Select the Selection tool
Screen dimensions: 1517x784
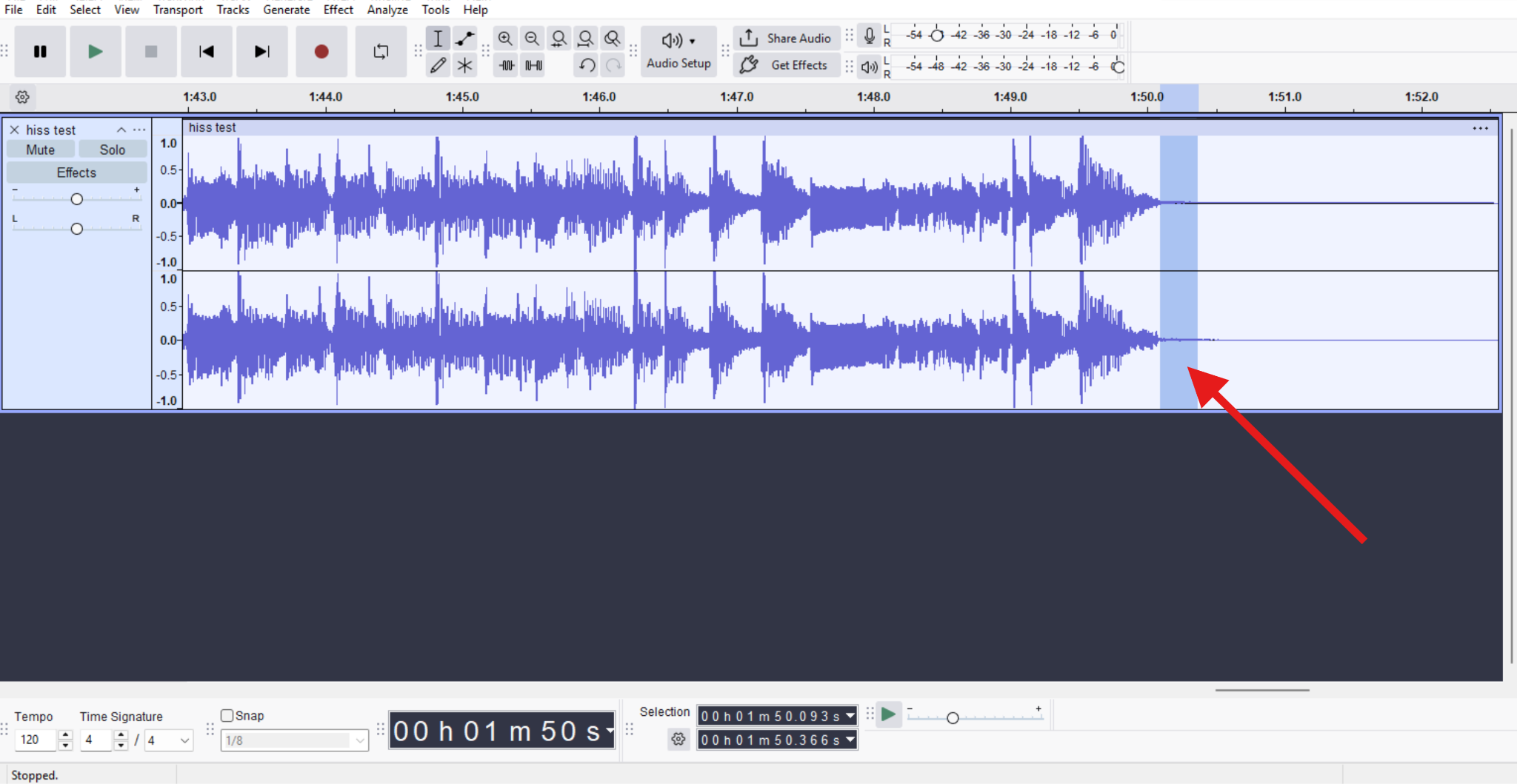click(438, 38)
